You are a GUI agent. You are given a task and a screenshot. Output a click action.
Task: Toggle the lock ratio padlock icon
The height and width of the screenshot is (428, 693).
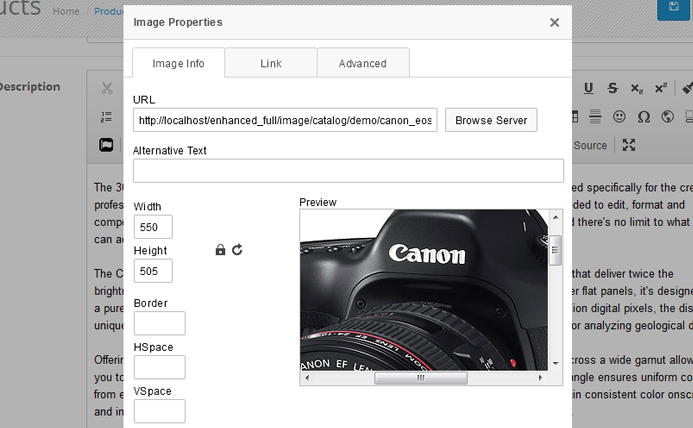[220, 250]
